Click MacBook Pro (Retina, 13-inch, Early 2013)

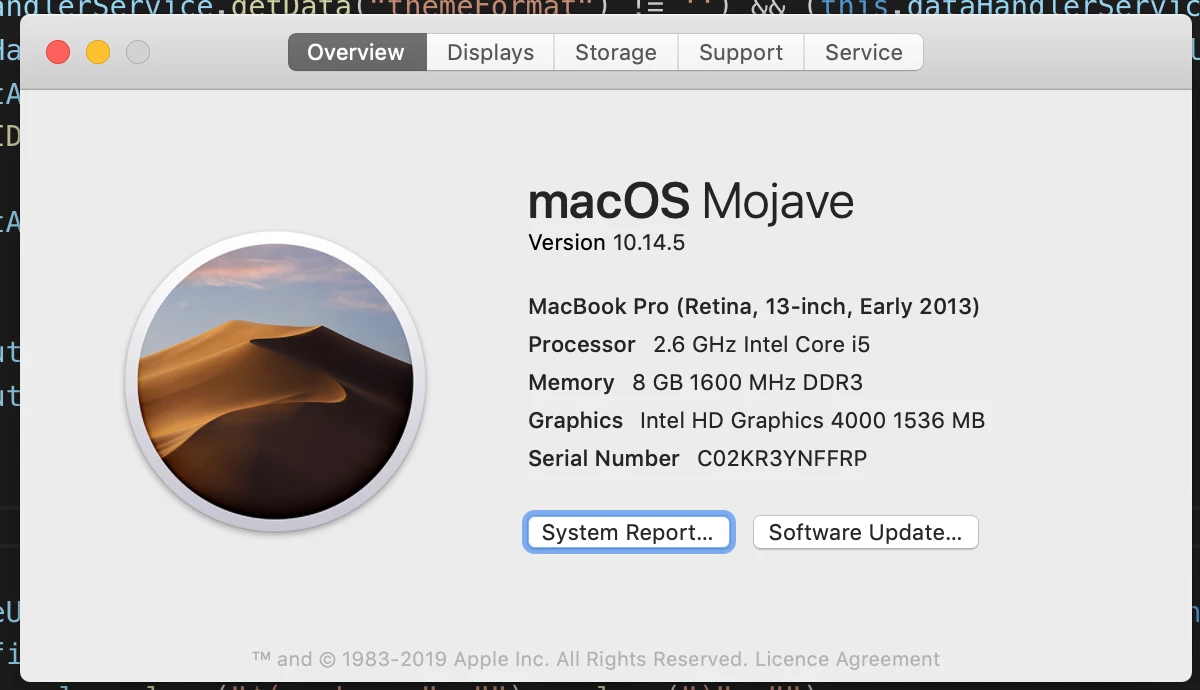pyautogui.click(x=754, y=307)
